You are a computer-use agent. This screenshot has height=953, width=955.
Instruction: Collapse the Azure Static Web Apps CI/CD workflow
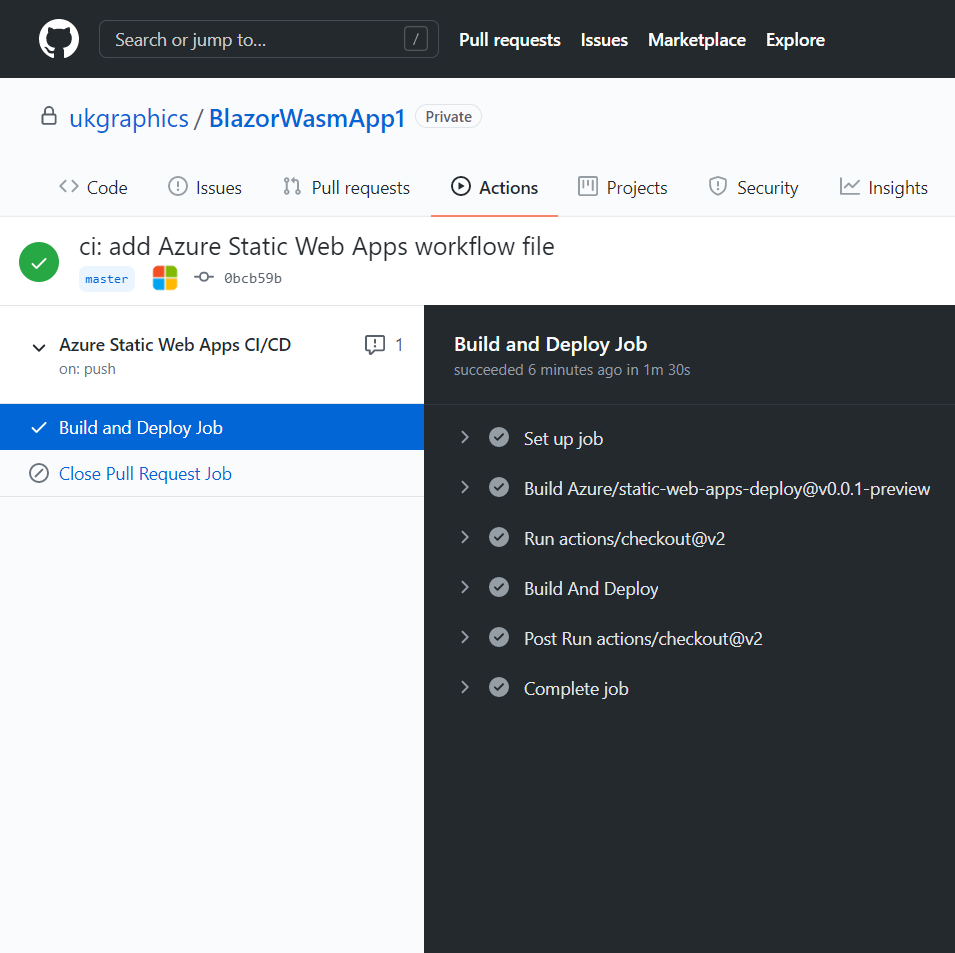pos(39,348)
